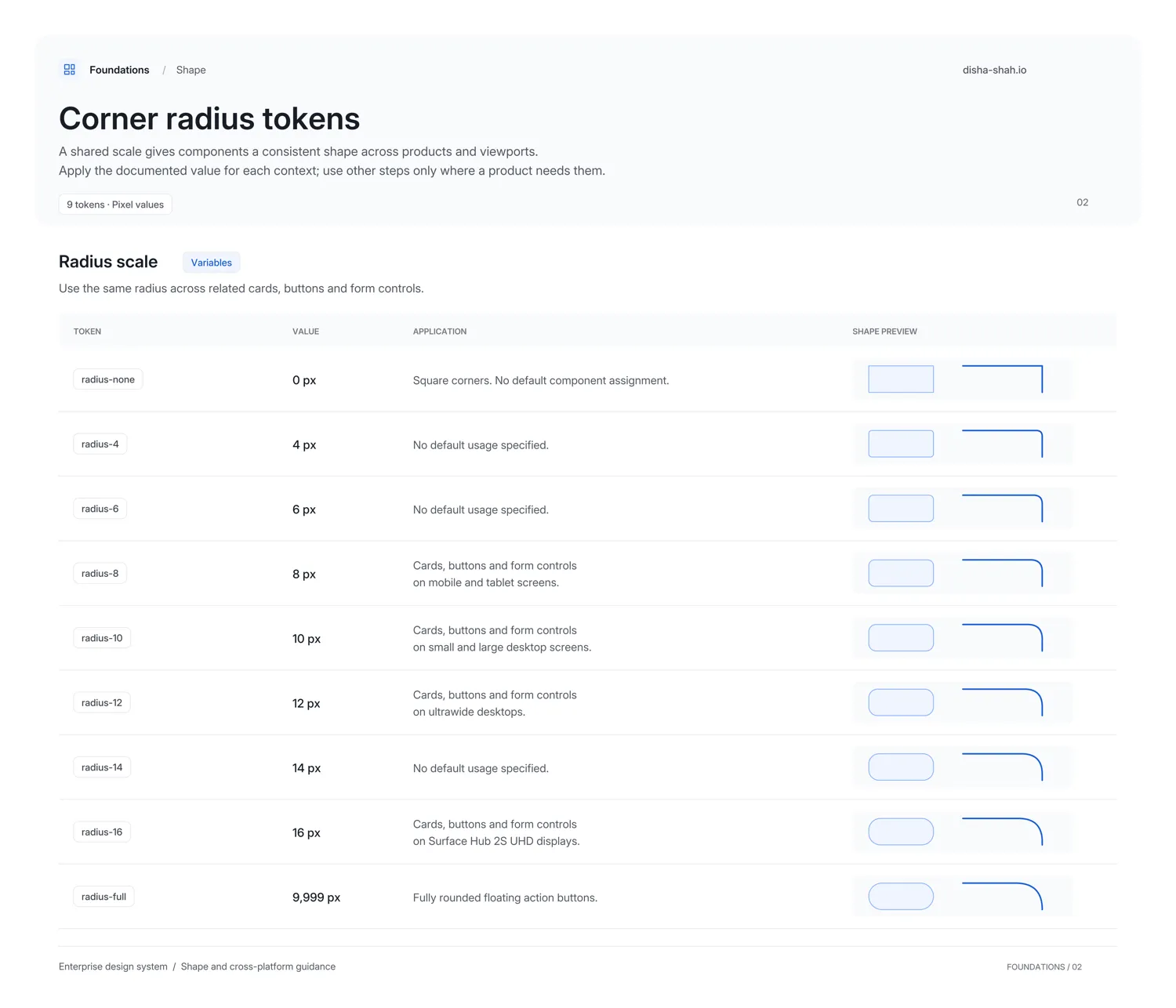1176x1008 pixels.
Task: Click the SHAPE PREVIEW column header
Action: tap(884, 332)
